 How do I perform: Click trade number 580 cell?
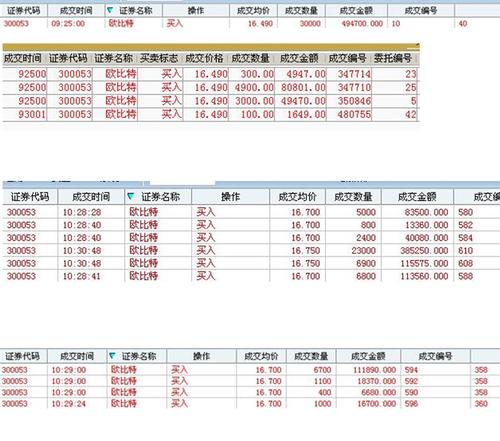(x=465, y=212)
